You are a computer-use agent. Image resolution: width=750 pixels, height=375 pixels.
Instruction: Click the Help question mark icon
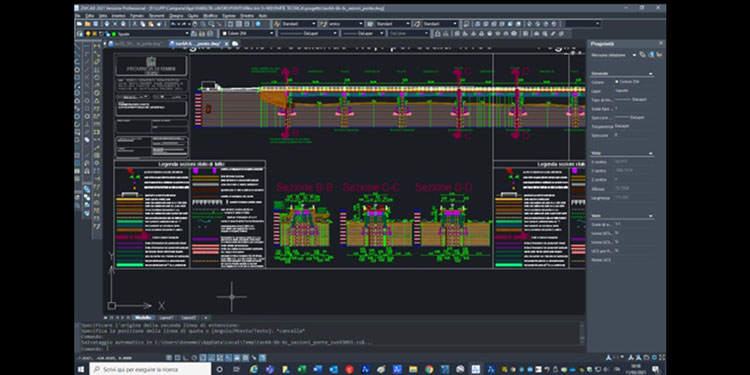click(x=258, y=23)
